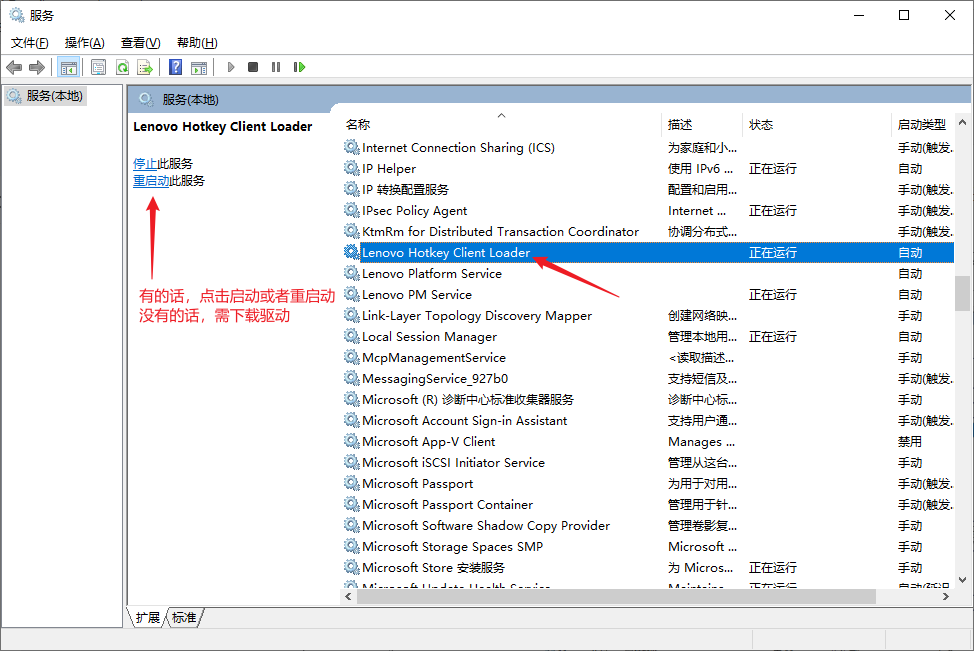Click the Pause service toolbar icon
Screen dimensions: 974x651
[x=276, y=67]
